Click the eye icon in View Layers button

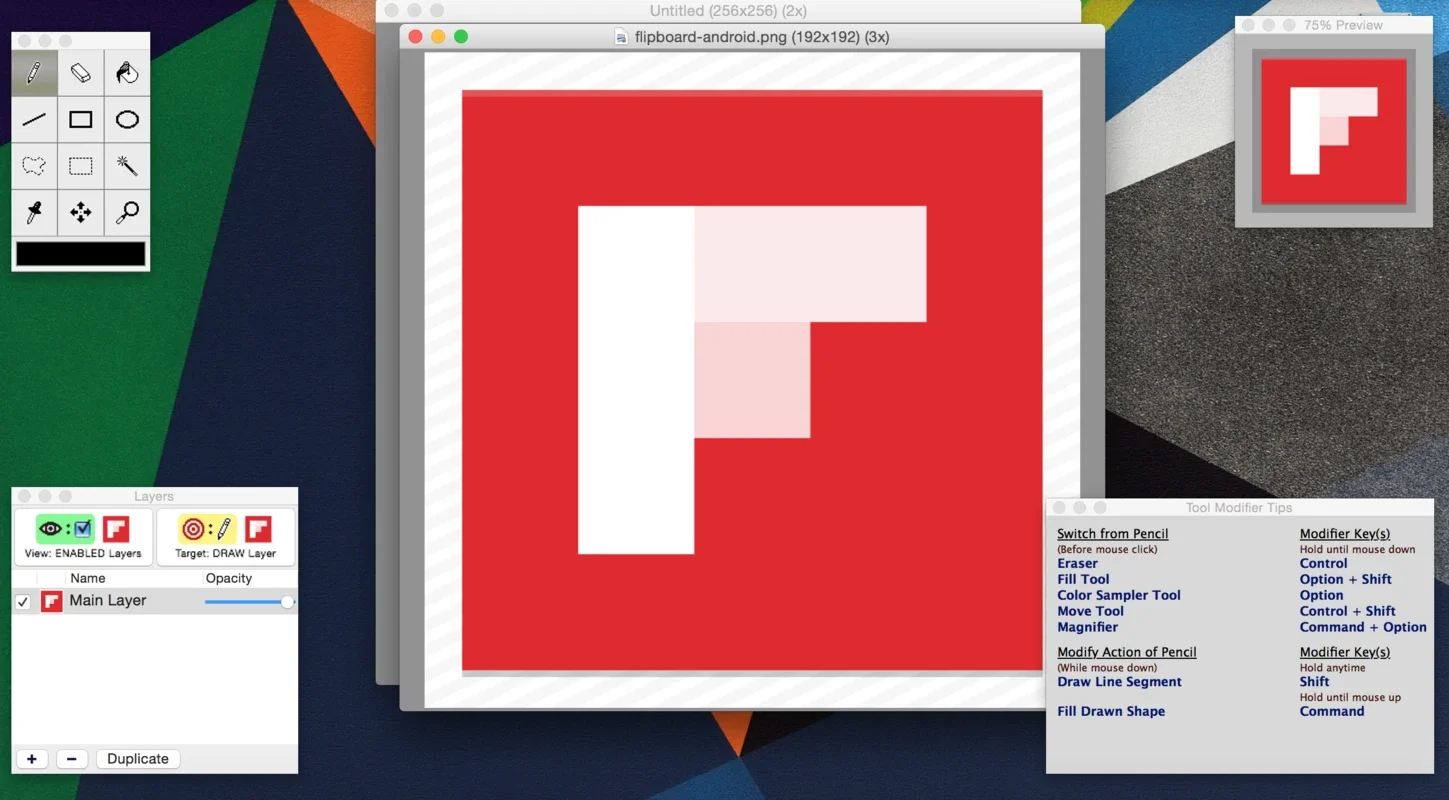(50, 529)
